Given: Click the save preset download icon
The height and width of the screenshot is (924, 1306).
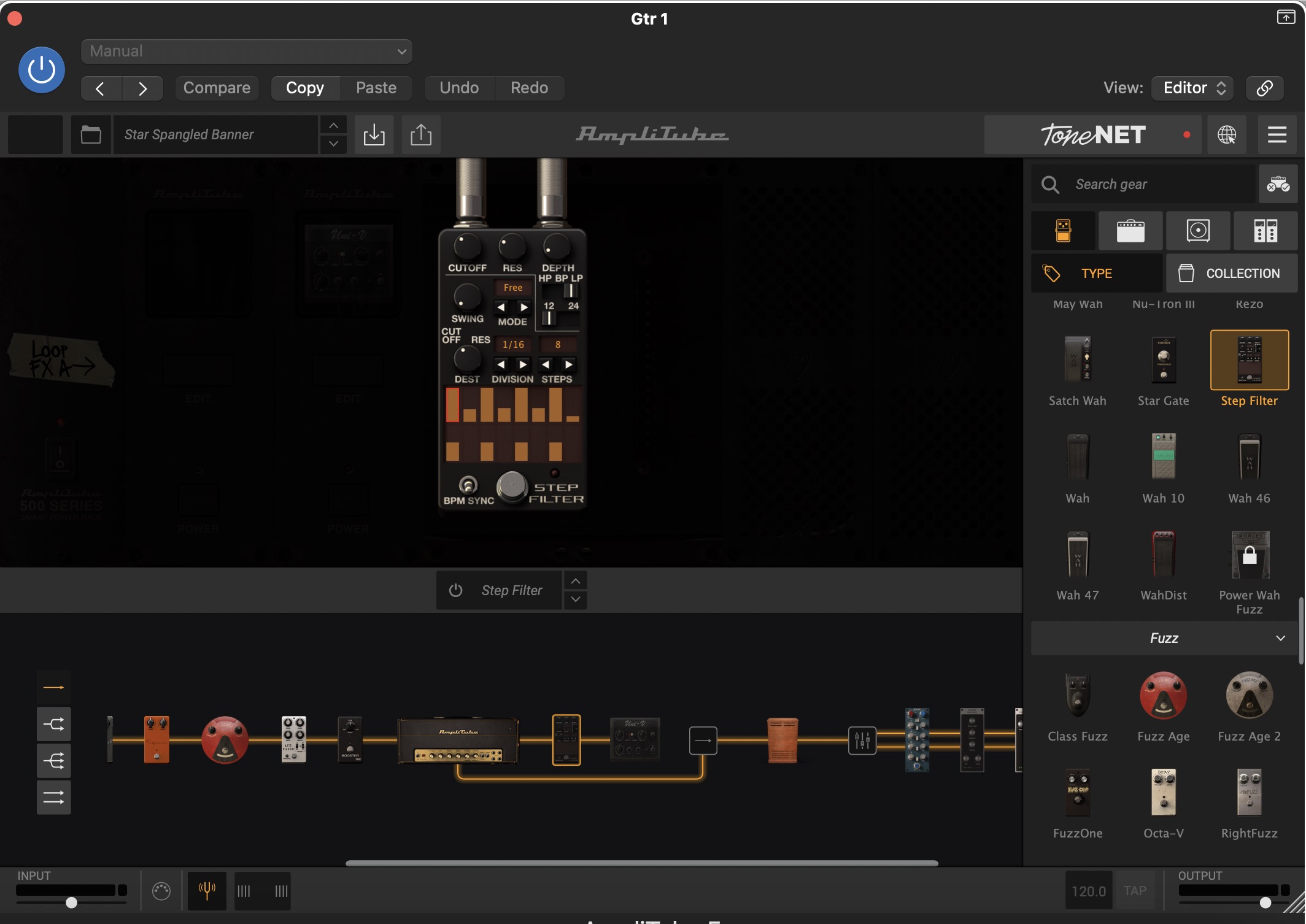Looking at the screenshot, I should (374, 134).
